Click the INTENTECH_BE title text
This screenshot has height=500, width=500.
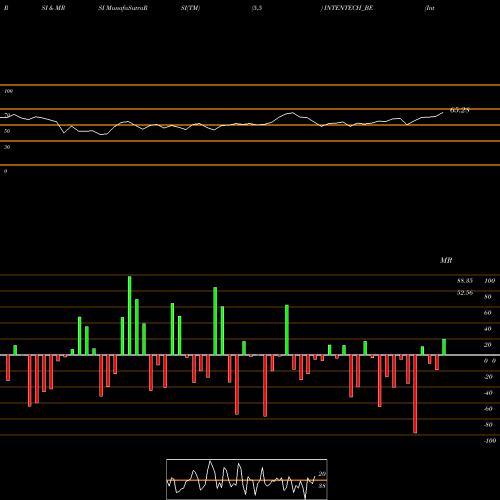[348, 8]
